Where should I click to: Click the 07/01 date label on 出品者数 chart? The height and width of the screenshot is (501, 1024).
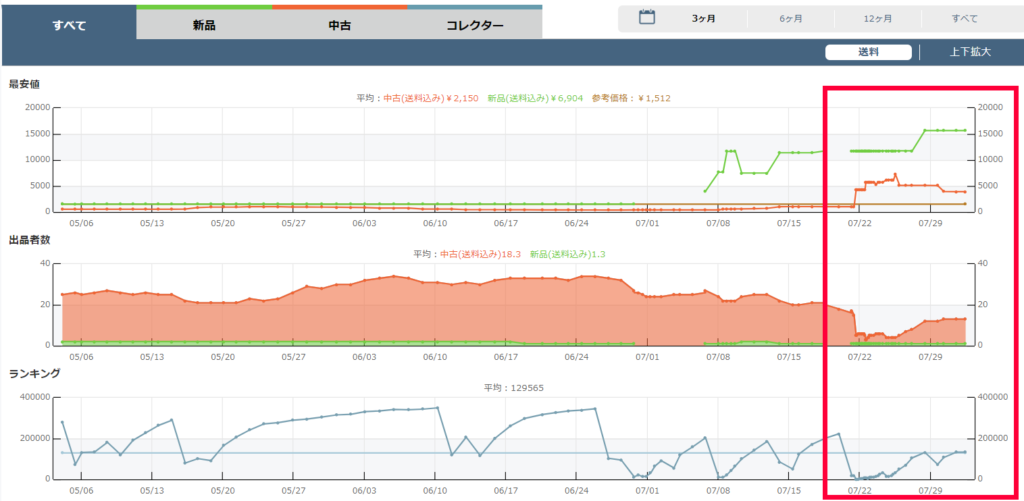point(647,356)
